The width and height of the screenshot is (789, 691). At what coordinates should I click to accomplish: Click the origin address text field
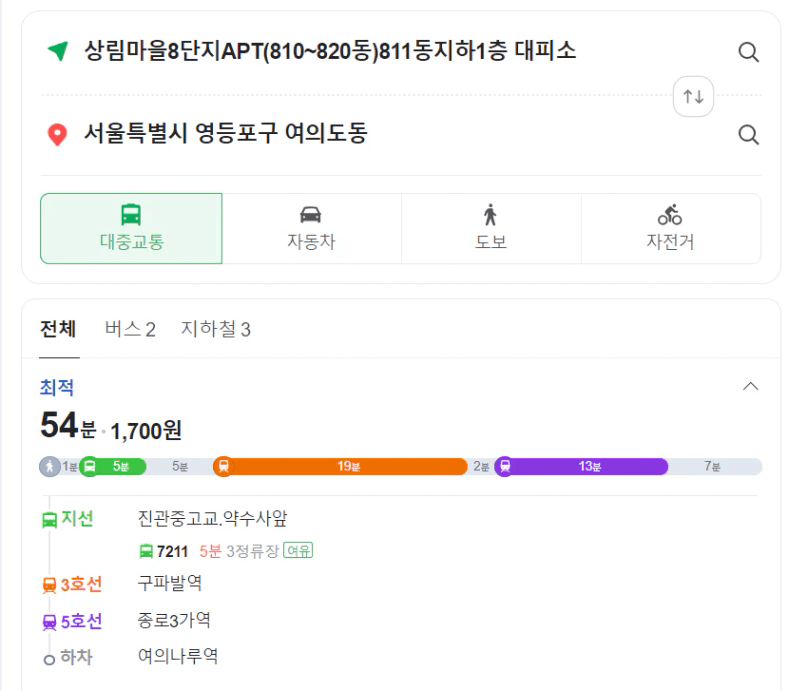click(330, 51)
